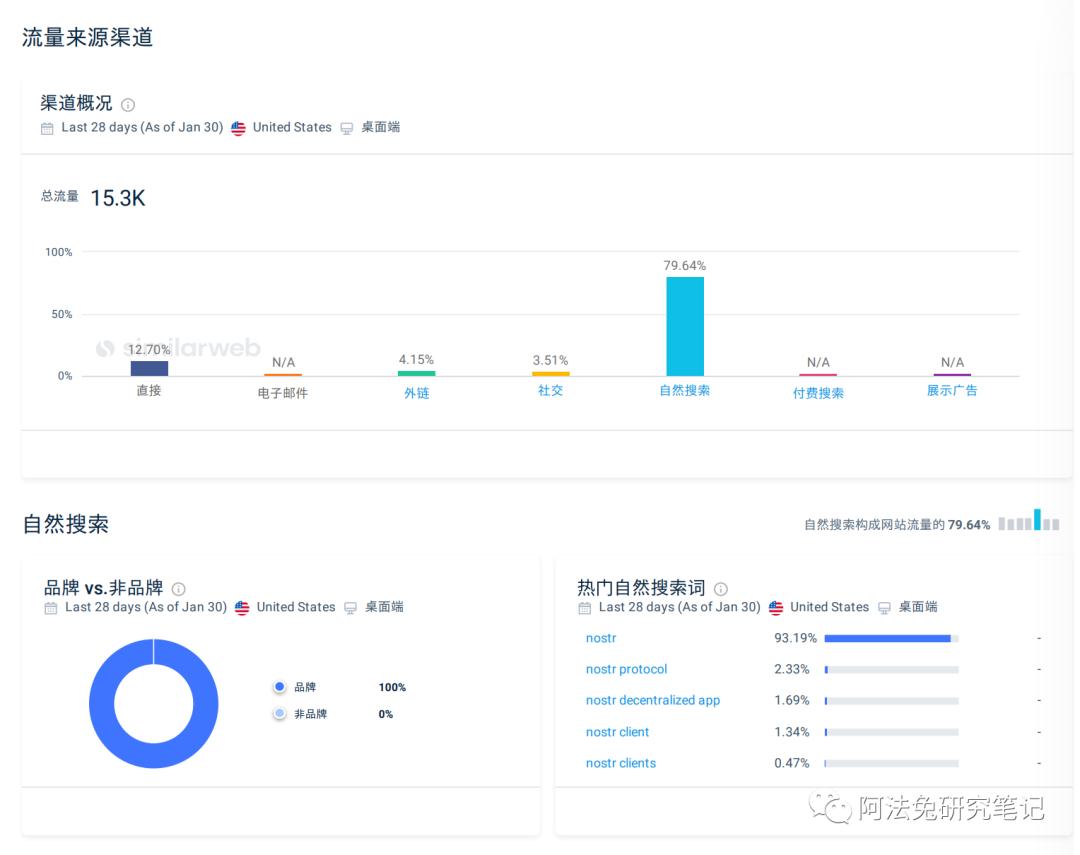Click US flag icon in 渠道概况 header
The width and height of the screenshot is (1080, 855).
pos(238,128)
